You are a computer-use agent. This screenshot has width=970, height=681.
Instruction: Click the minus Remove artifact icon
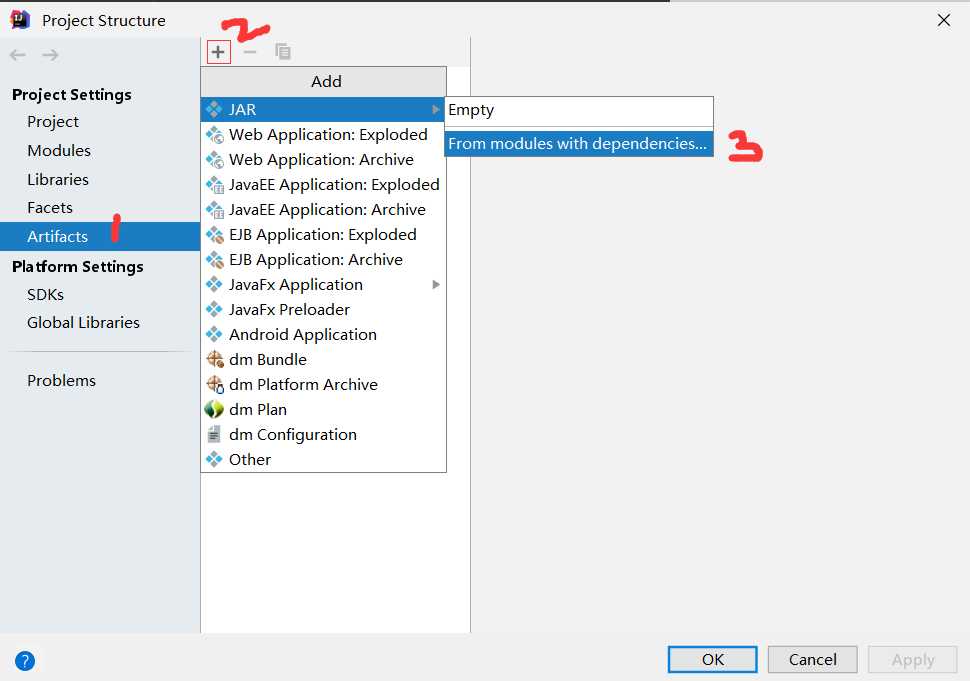250,52
